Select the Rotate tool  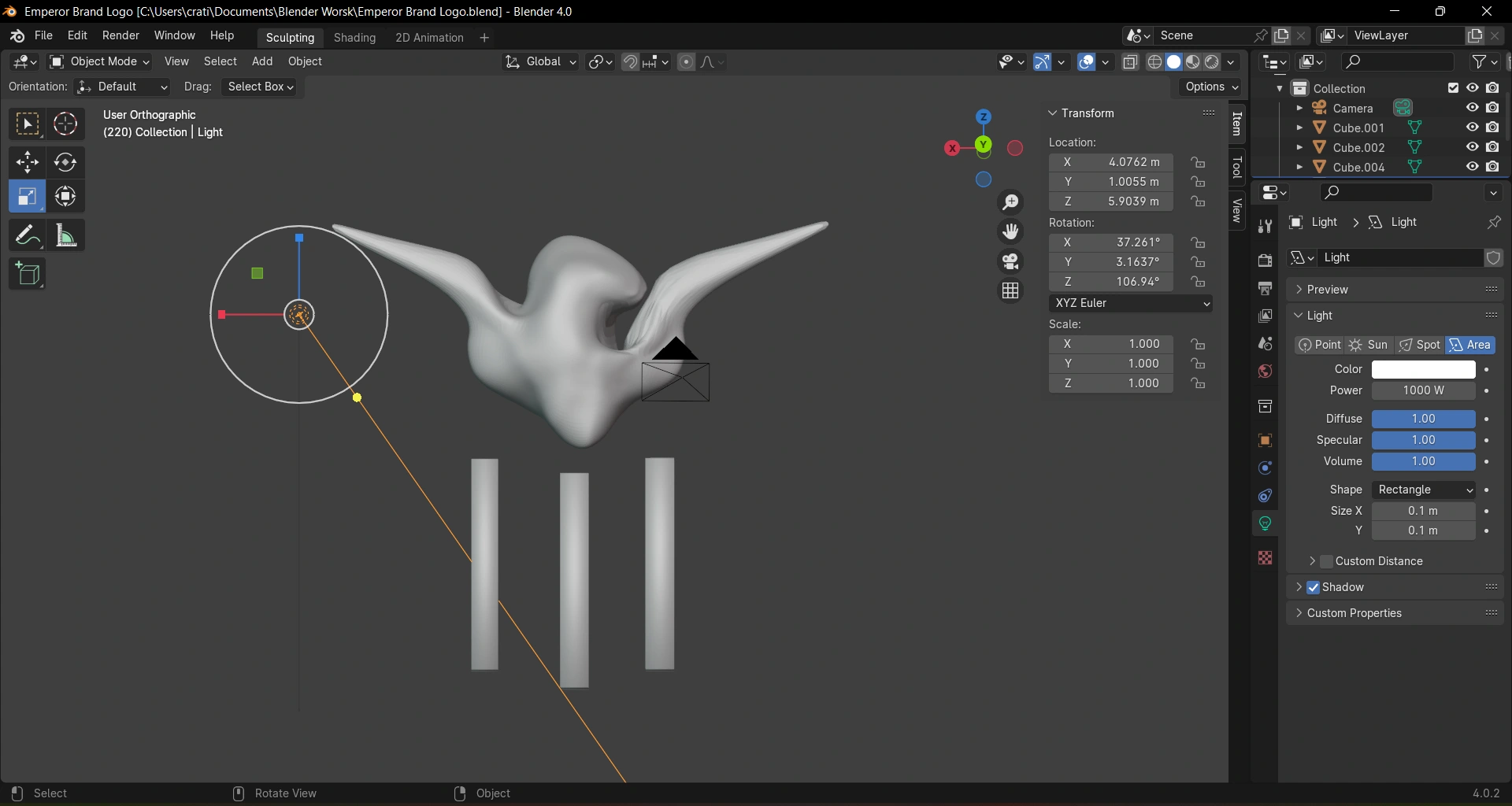coord(65,163)
